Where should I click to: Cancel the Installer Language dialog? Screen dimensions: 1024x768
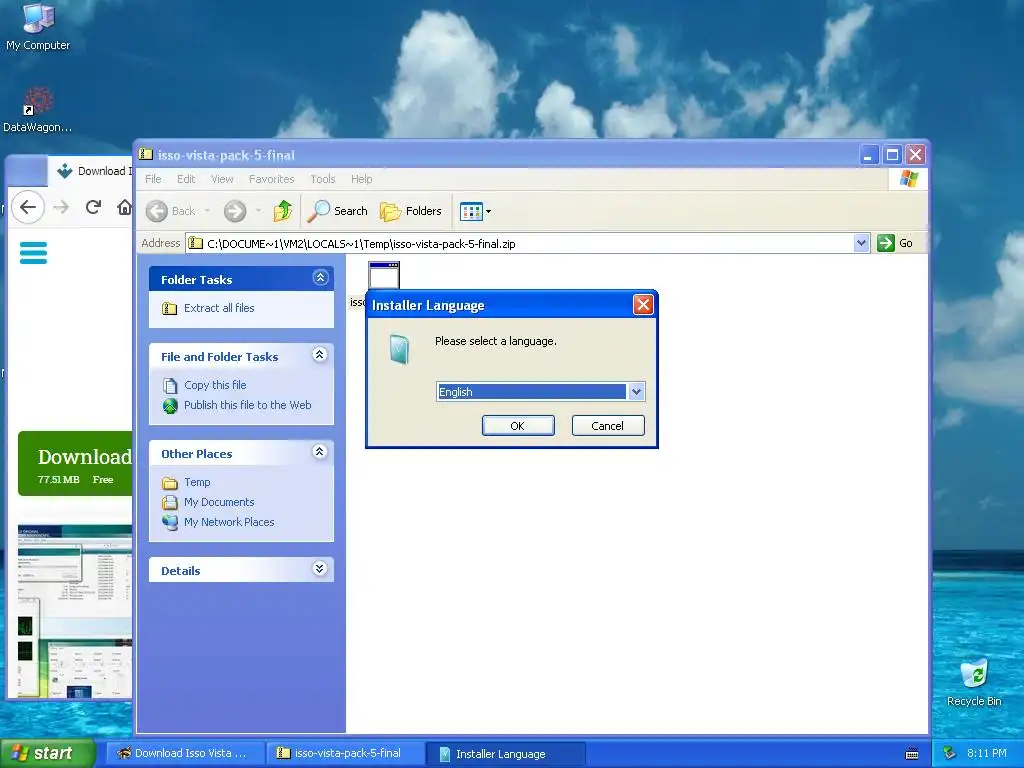click(x=607, y=426)
